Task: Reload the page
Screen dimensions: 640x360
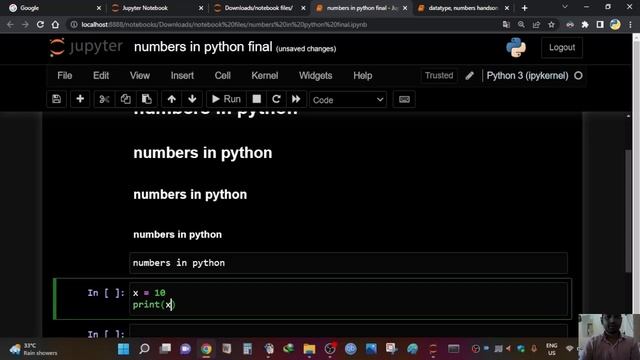Action: point(40,24)
